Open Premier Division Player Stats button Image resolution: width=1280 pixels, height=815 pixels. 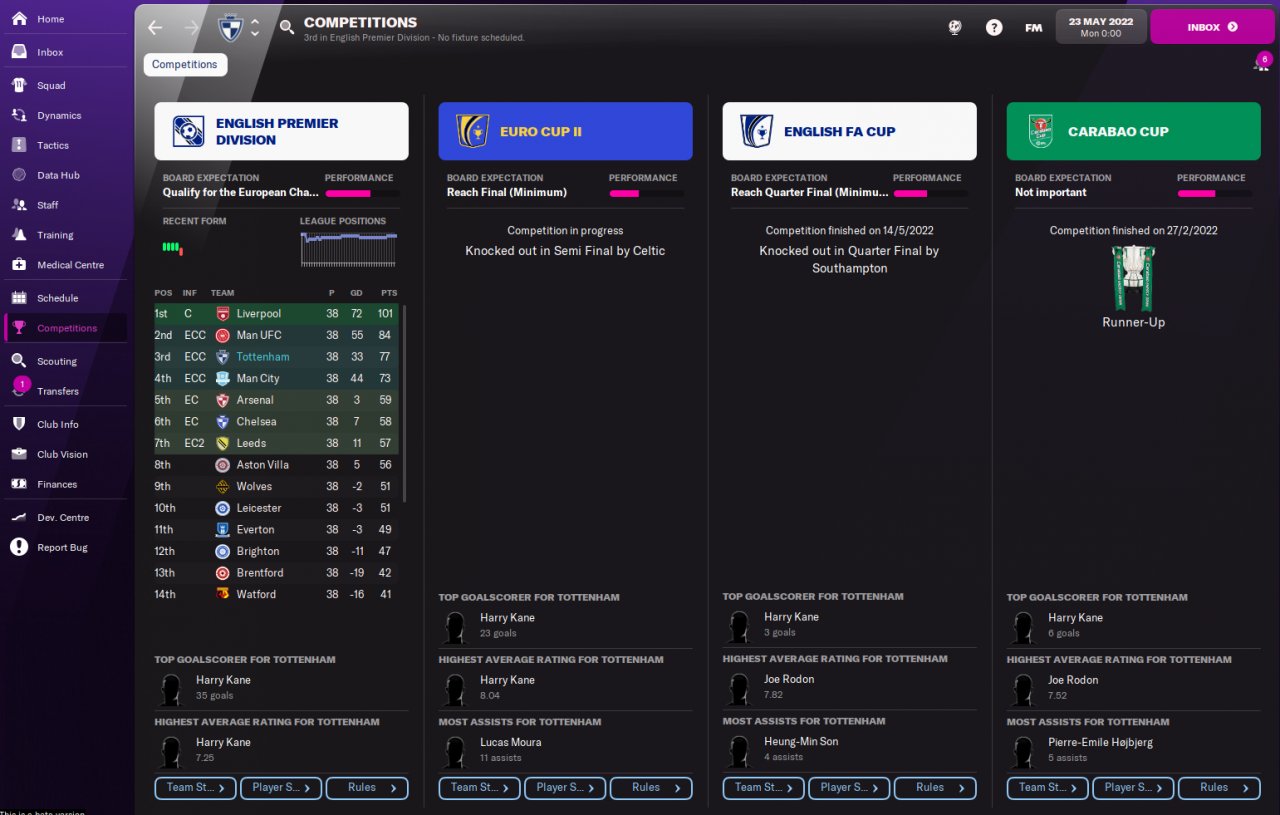click(281, 788)
